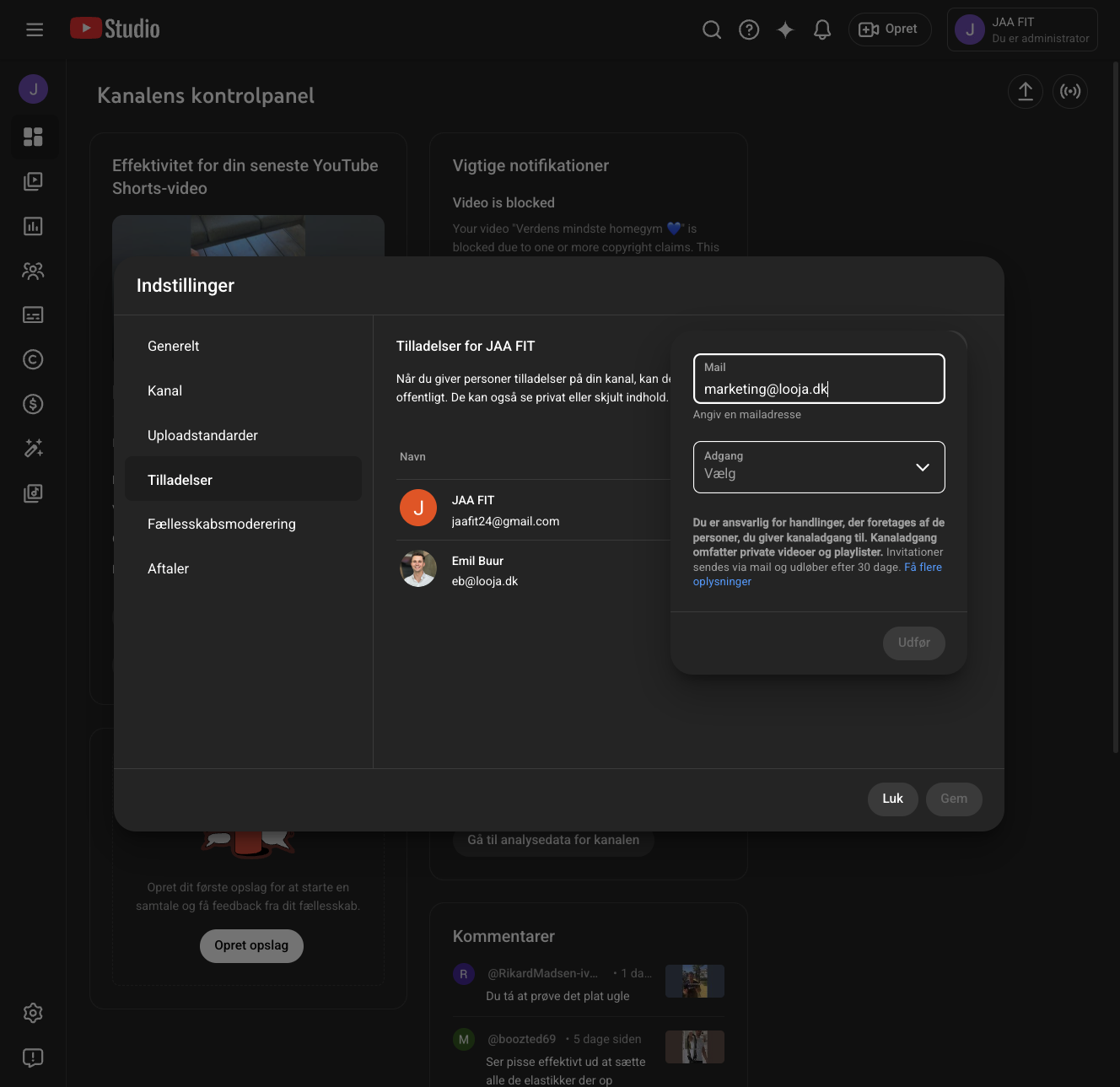
Task: Select the Tilladelser settings tab
Action: pos(243,479)
